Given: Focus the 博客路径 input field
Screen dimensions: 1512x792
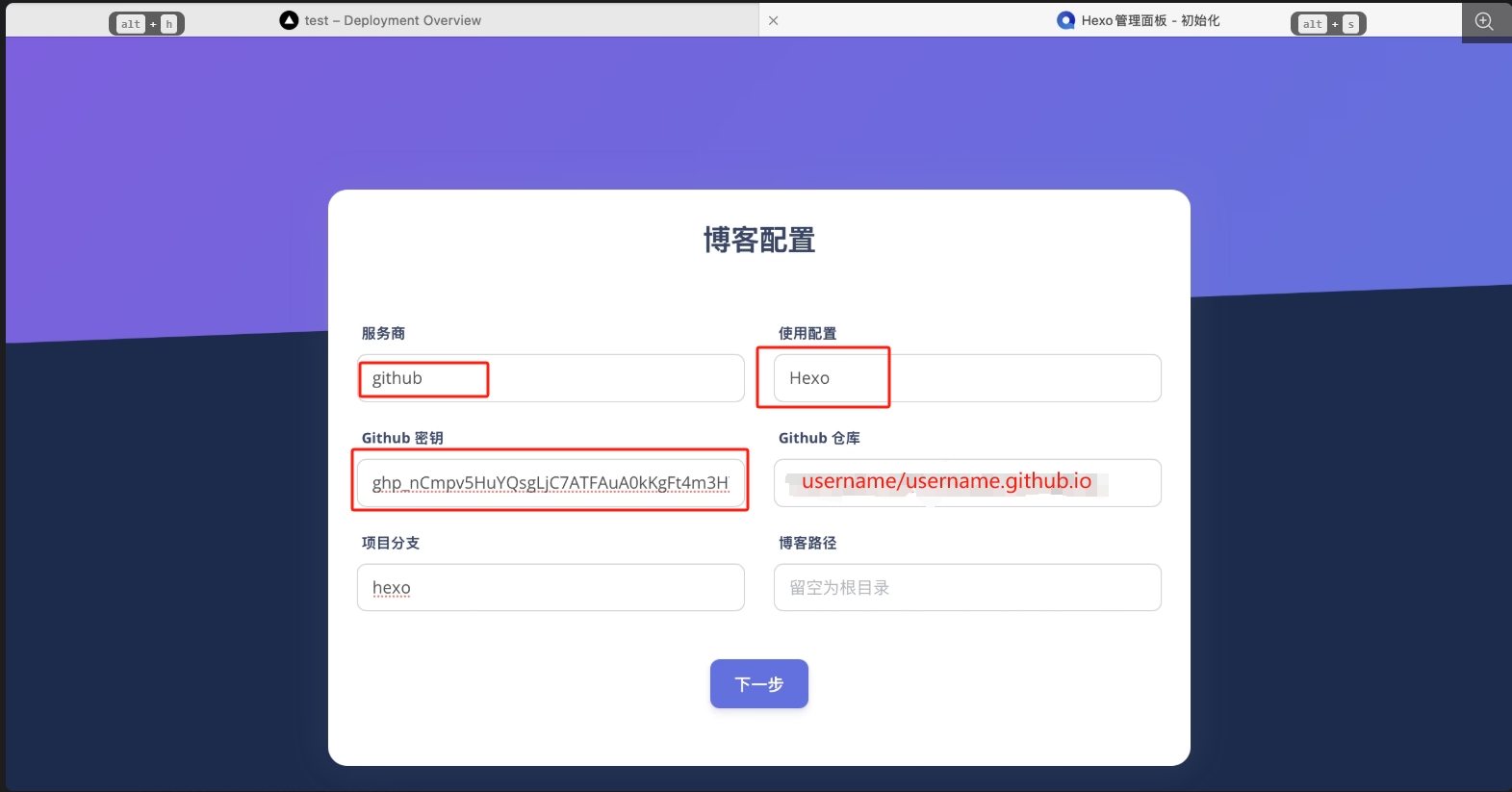Looking at the screenshot, I should click(967, 587).
